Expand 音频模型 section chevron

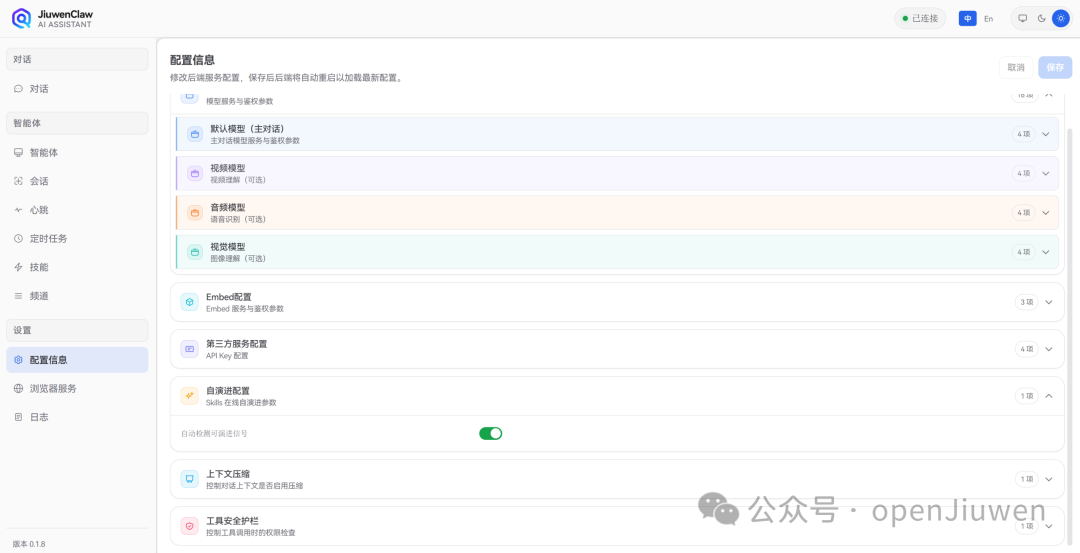1046,213
